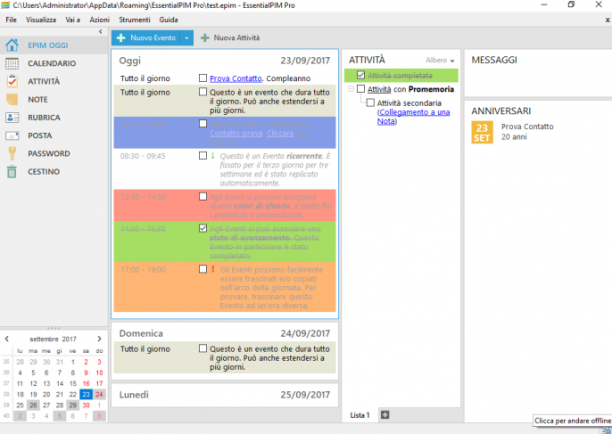Select day 30 in September row

pyautogui.click(x=86, y=405)
